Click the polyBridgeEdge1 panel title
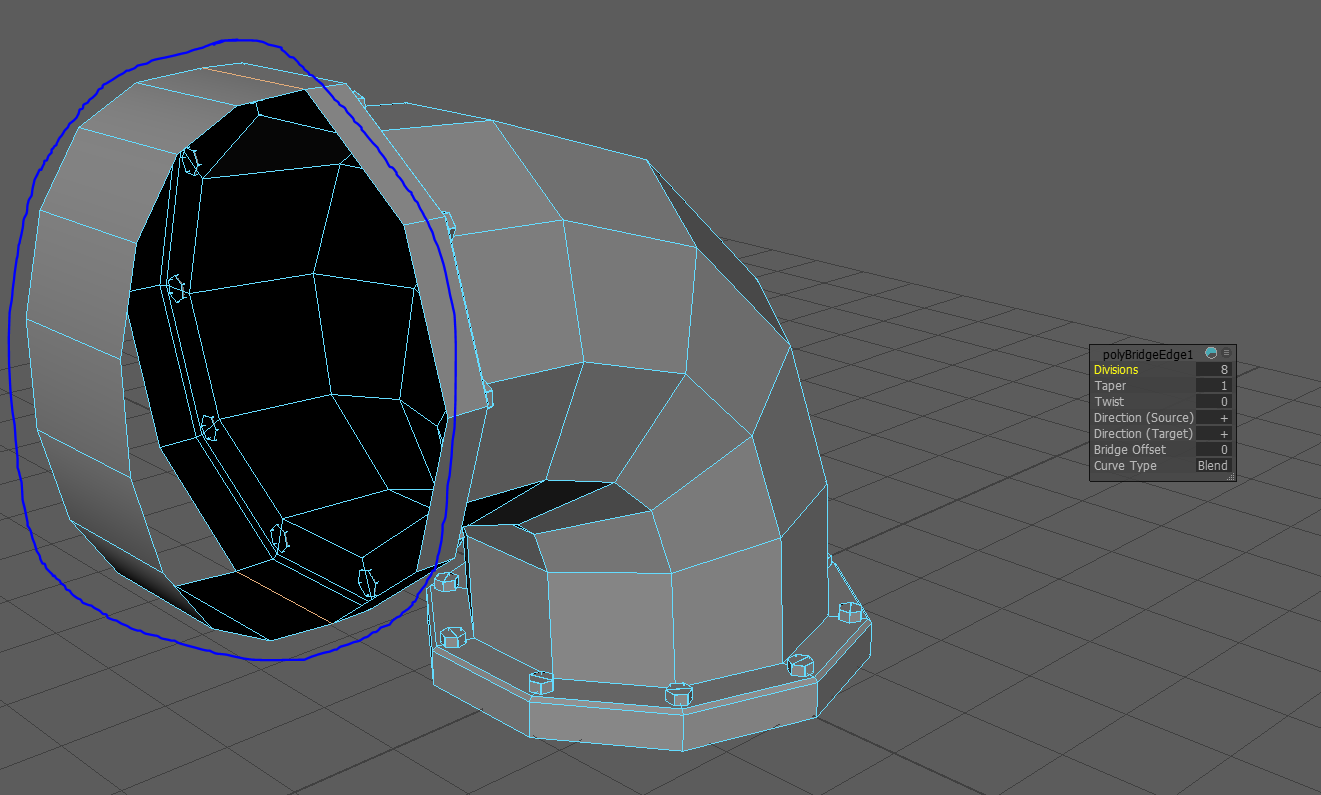This screenshot has width=1321, height=795. [x=1147, y=354]
